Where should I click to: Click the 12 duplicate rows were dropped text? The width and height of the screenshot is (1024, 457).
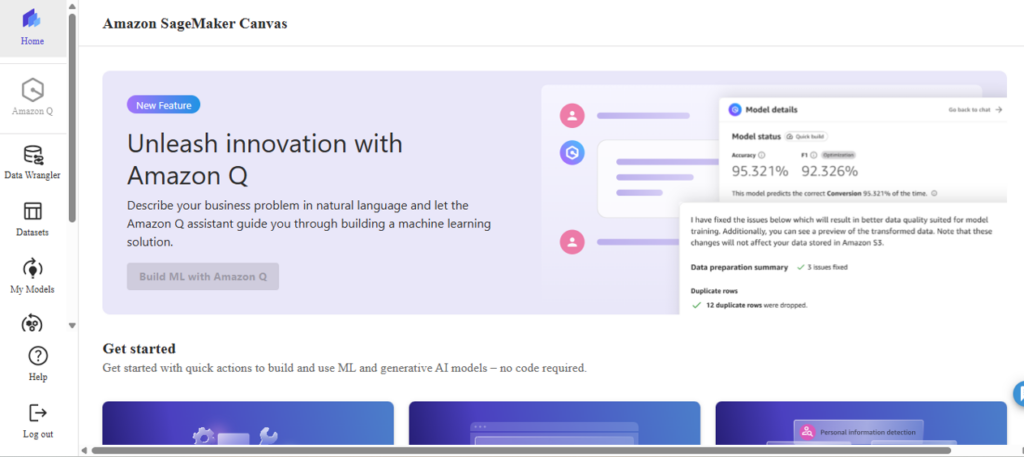(756, 305)
